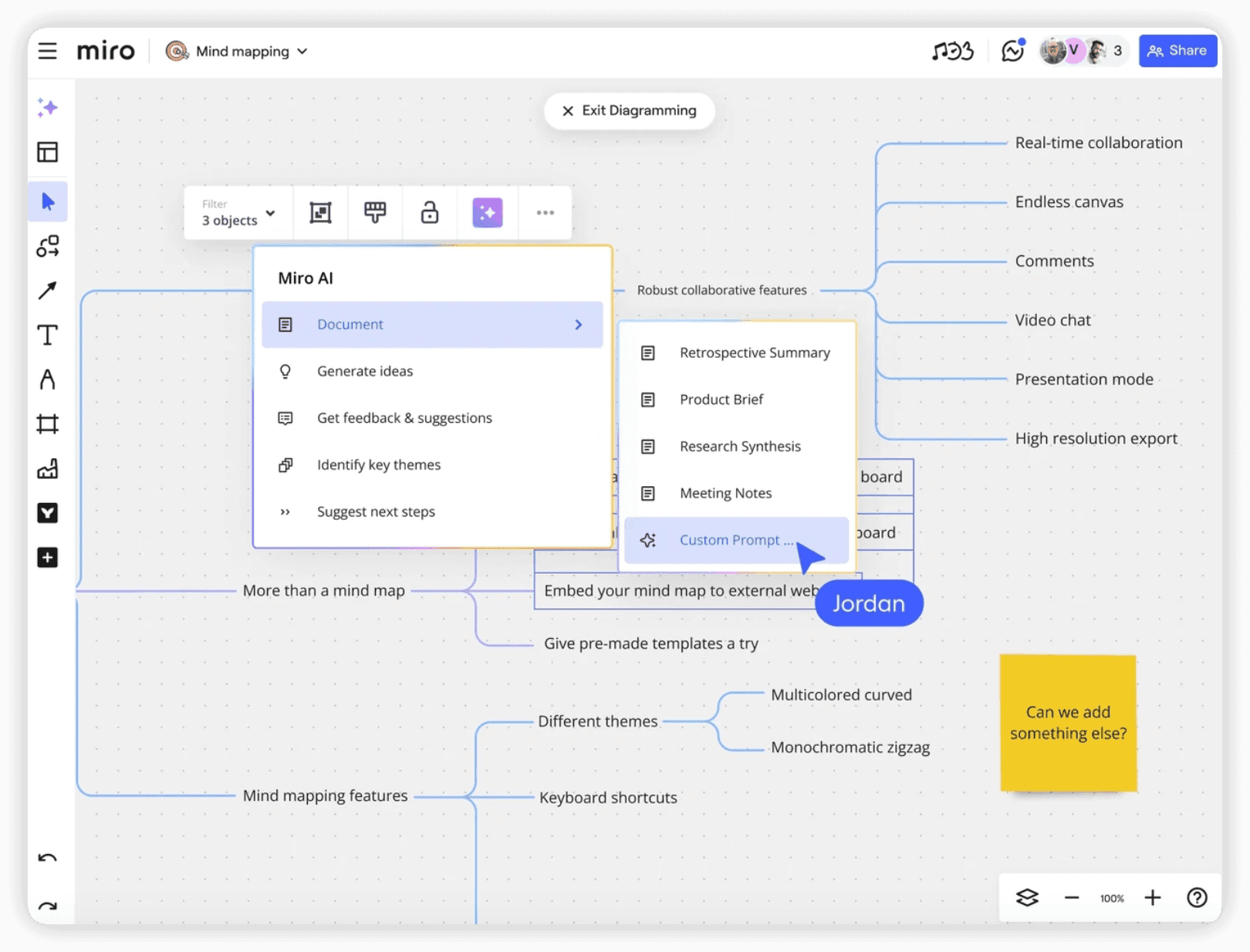Select the Pen drawing tool
The width and height of the screenshot is (1250, 952).
(x=48, y=380)
